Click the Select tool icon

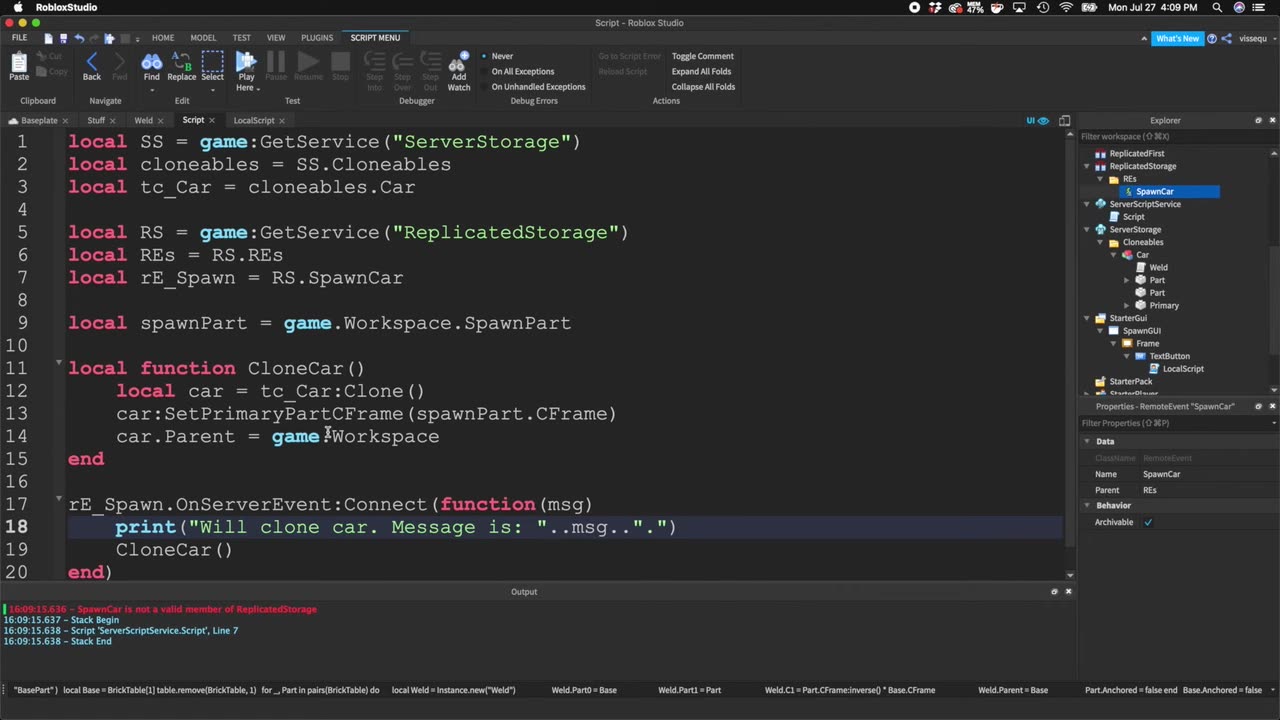click(x=212, y=62)
